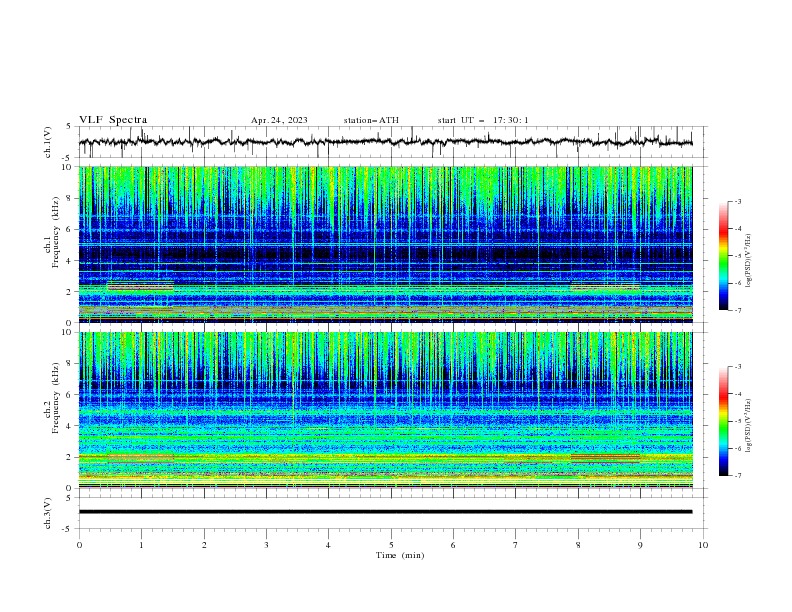The width and height of the screenshot is (792, 612).
Task: Click inside the ch.2 spectrogram panel
Action: 385,410
